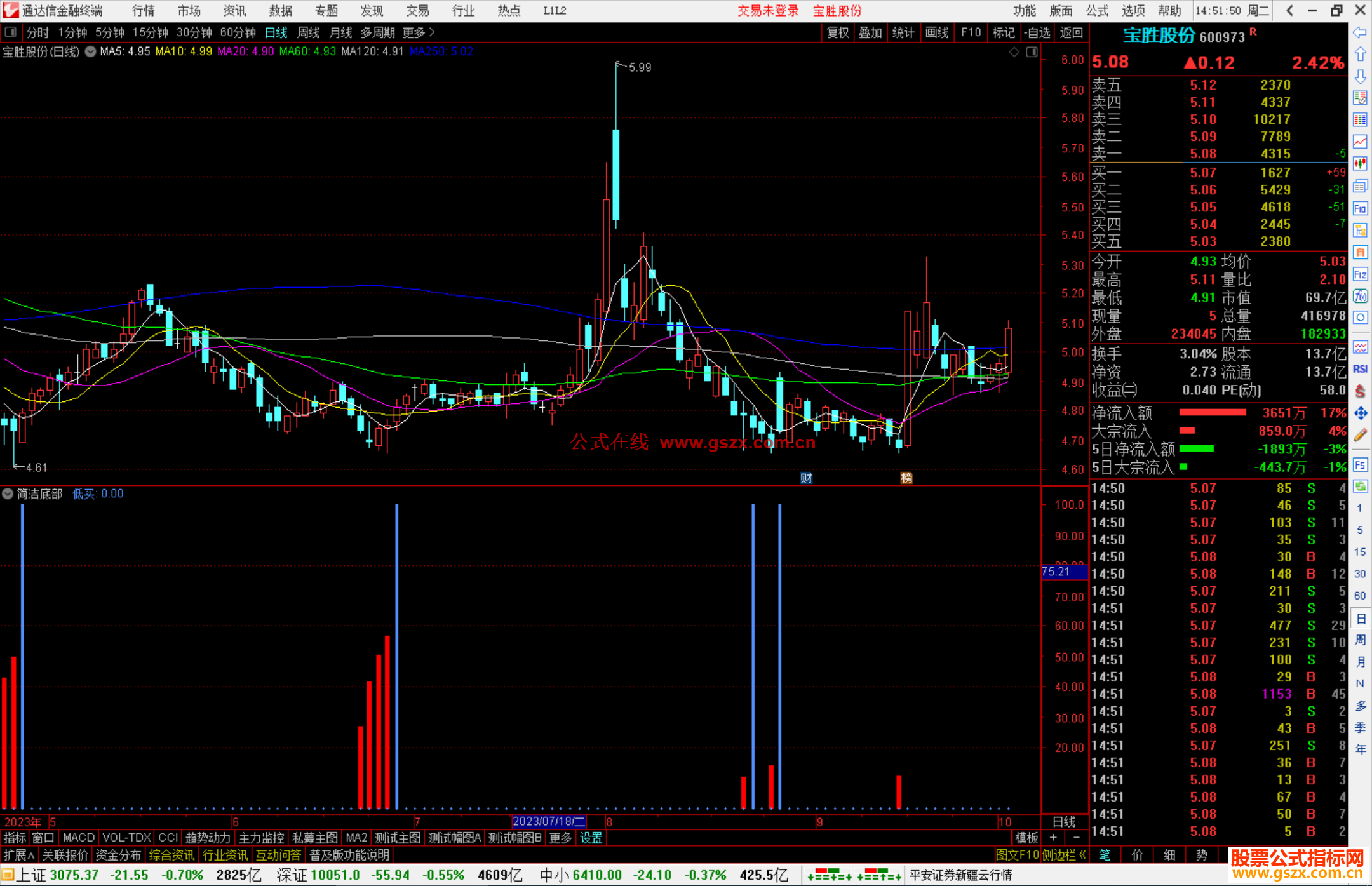Click the plus zoom-in button beside 模板

[x=1053, y=838]
